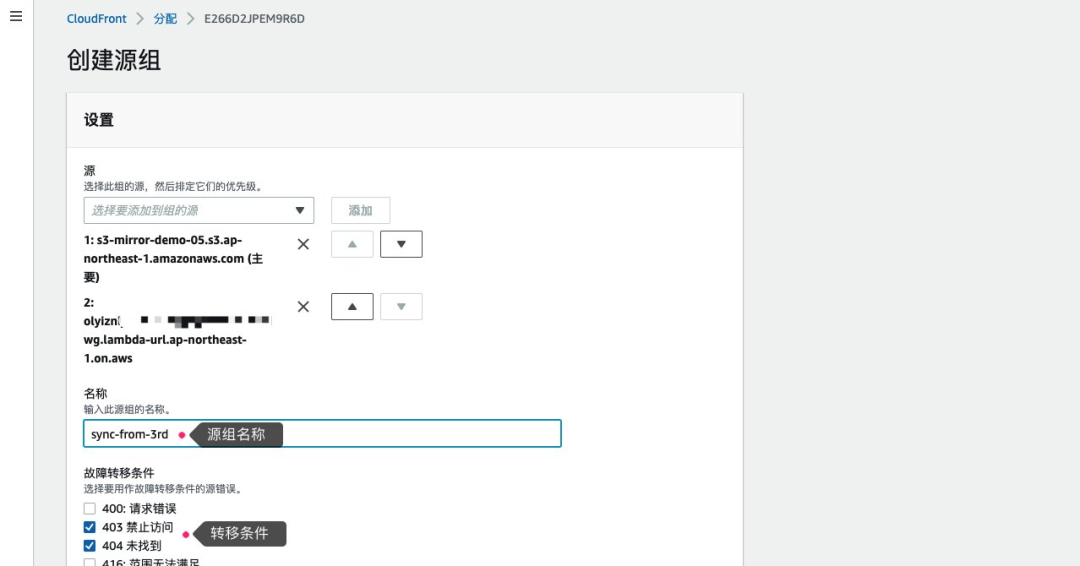
Task: Remove the s3-mirror-demo-05 origin
Action: [304, 244]
